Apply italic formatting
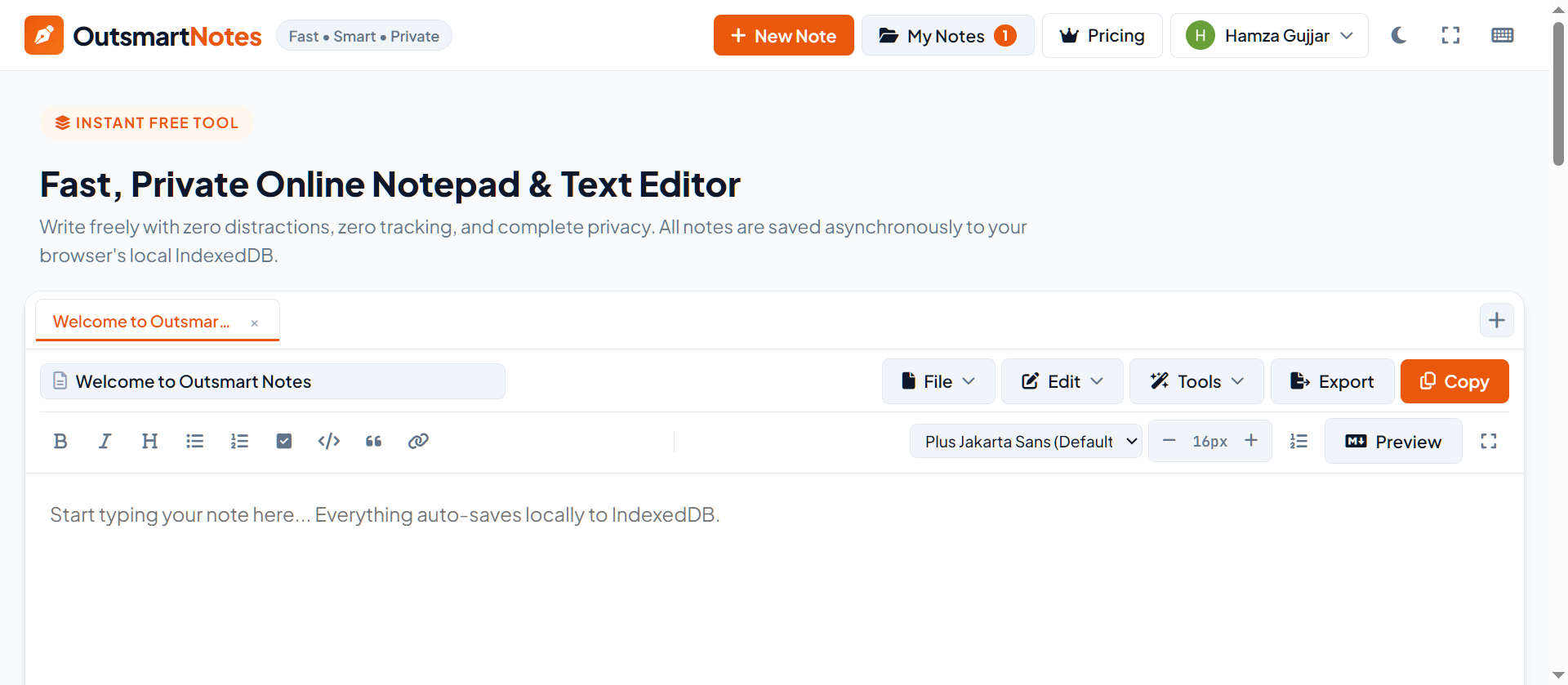The image size is (1568, 685). 105,441
